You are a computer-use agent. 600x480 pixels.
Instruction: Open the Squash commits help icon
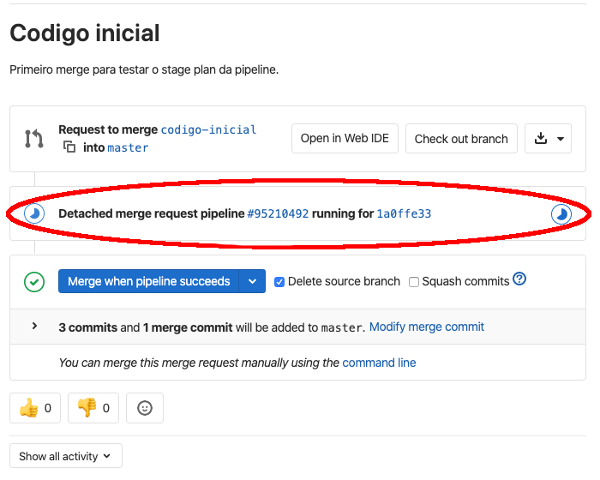pos(520,279)
